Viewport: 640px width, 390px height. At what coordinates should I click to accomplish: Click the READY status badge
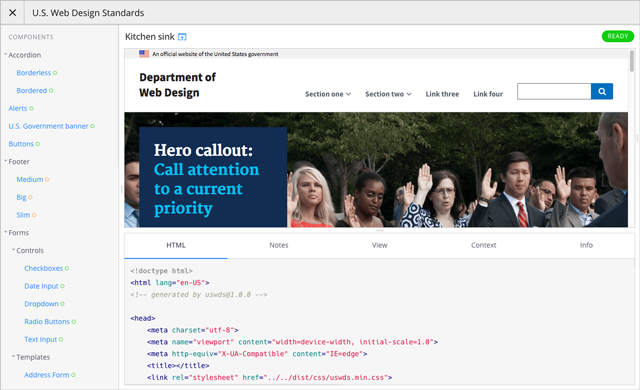[618, 36]
